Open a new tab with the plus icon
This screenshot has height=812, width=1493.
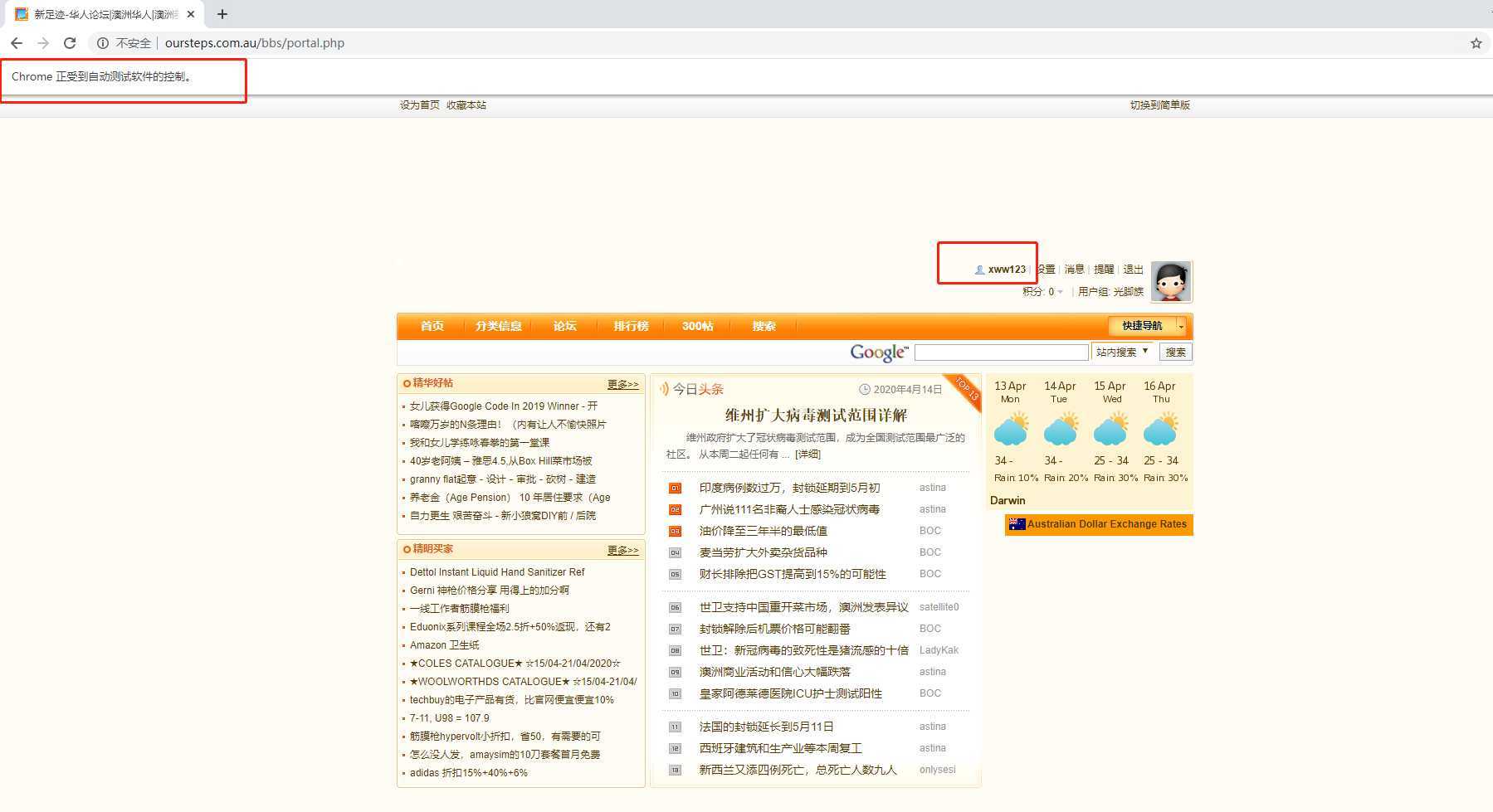click(x=222, y=14)
